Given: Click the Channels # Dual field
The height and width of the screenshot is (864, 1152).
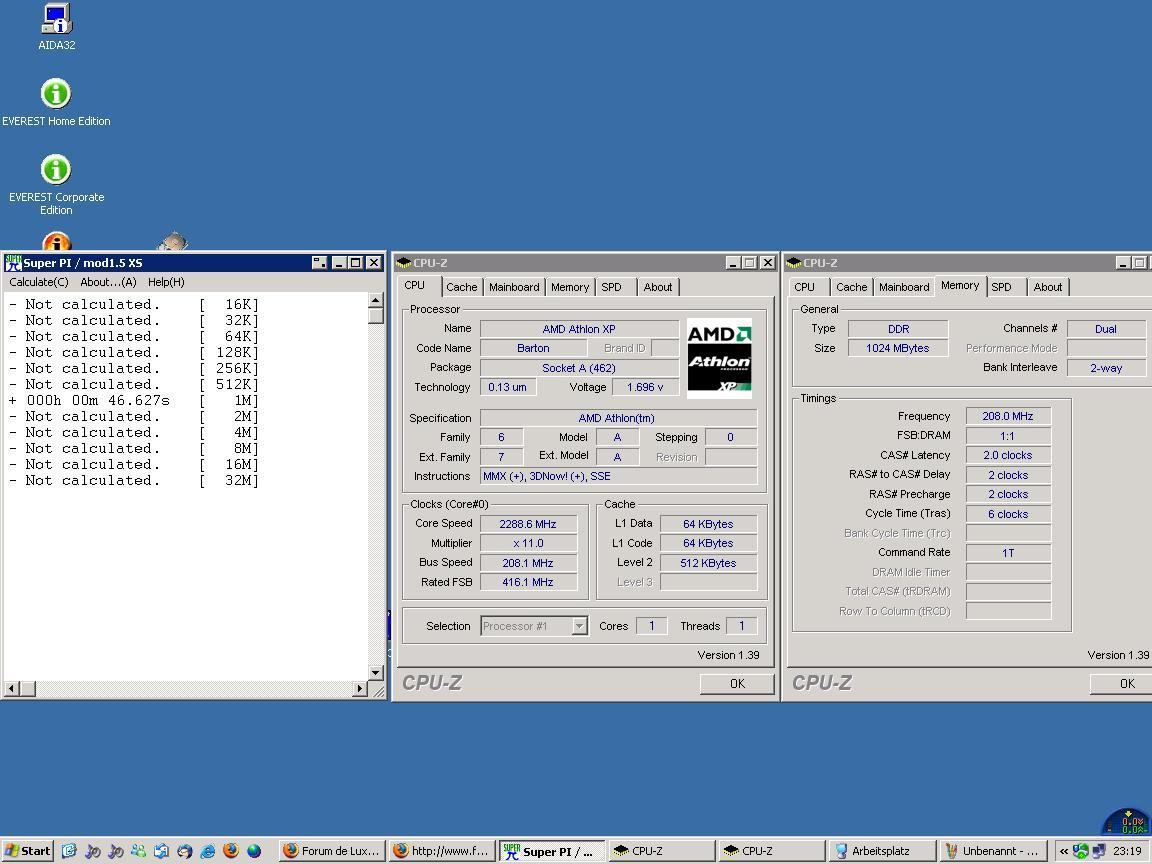Looking at the screenshot, I should (x=1106, y=329).
